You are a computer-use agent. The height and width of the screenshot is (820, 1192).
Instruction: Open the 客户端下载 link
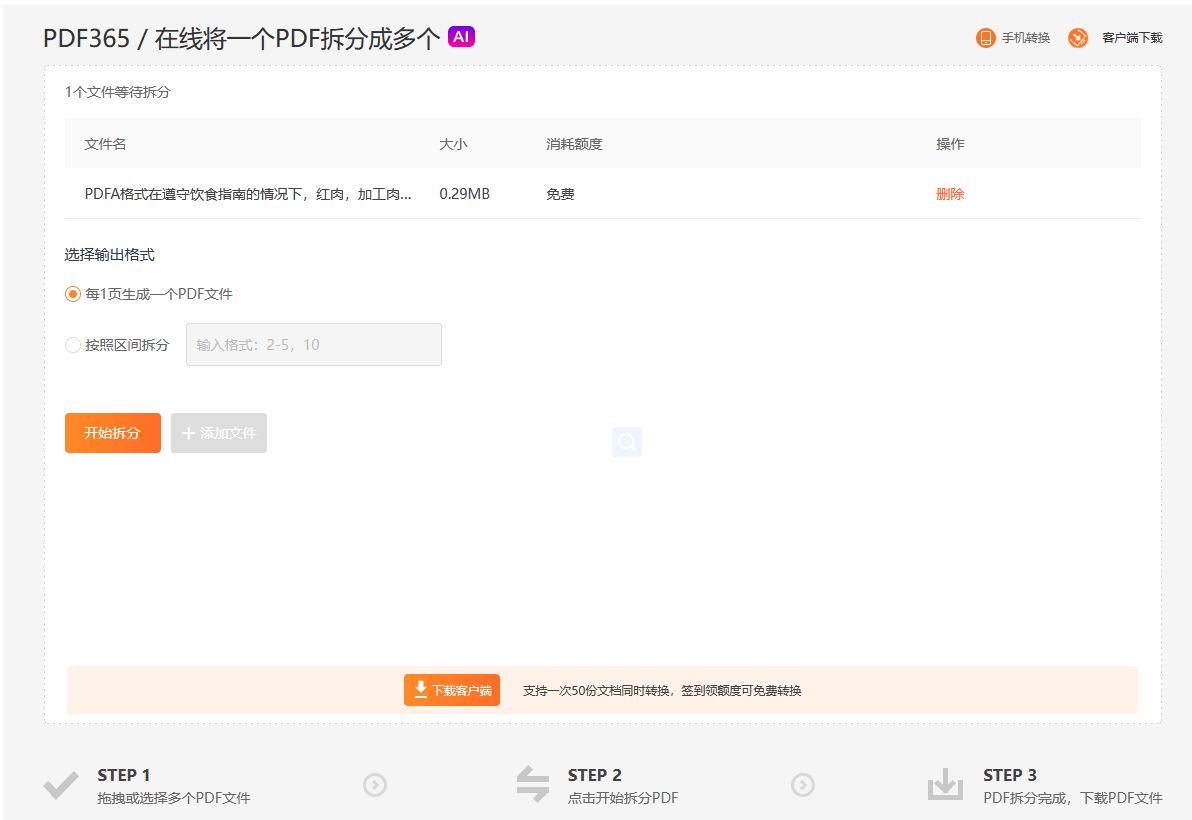pyautogui.click(x=1132, y=38)
